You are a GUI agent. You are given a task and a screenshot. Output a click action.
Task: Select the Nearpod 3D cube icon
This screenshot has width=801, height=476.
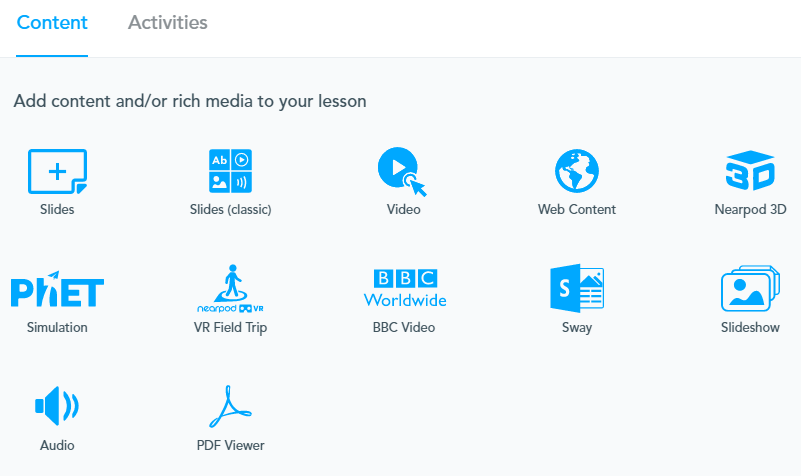pyautogui.click(x=750, y=171)
